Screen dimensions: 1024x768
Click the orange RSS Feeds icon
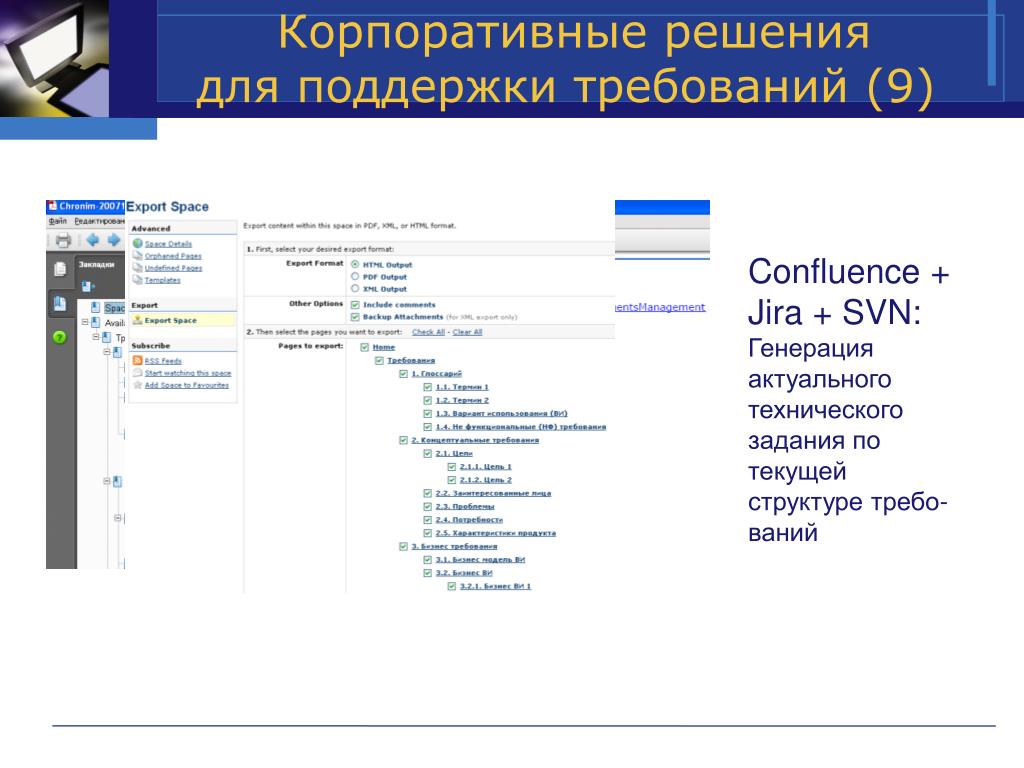coord(138,360)
